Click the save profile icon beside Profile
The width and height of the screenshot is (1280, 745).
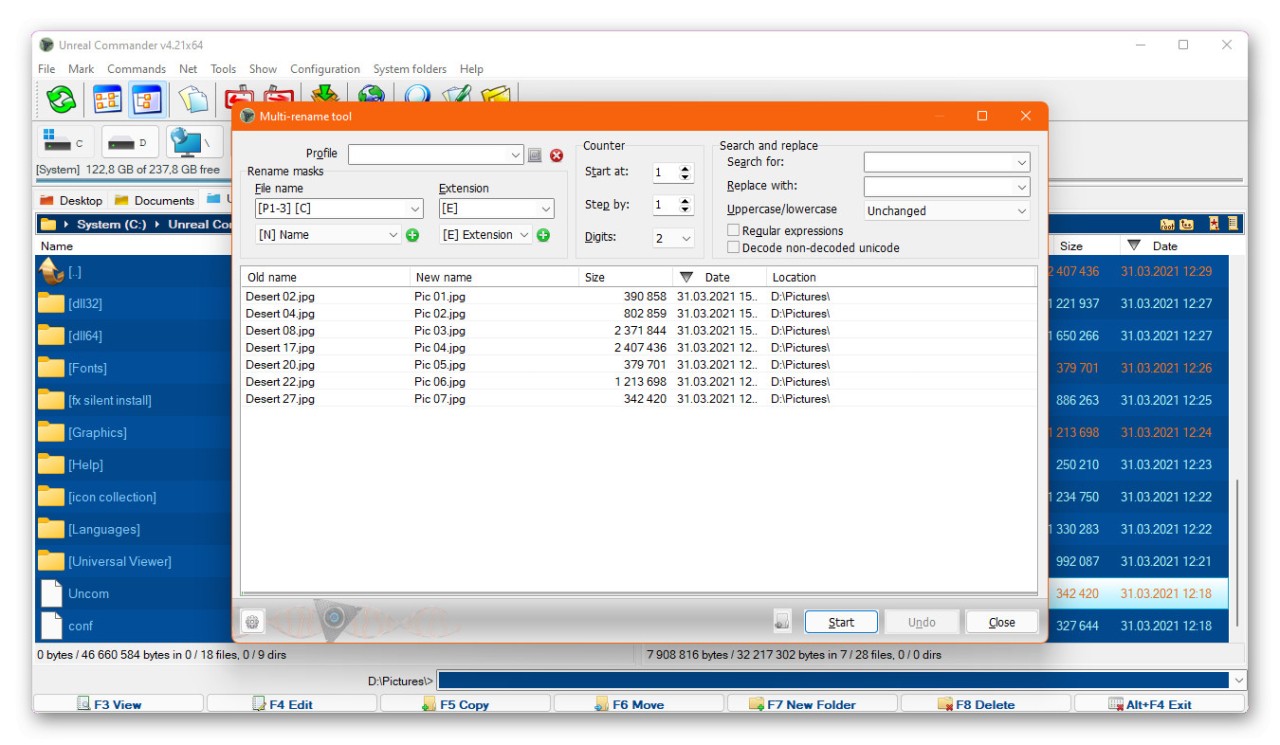pos(535,155)
